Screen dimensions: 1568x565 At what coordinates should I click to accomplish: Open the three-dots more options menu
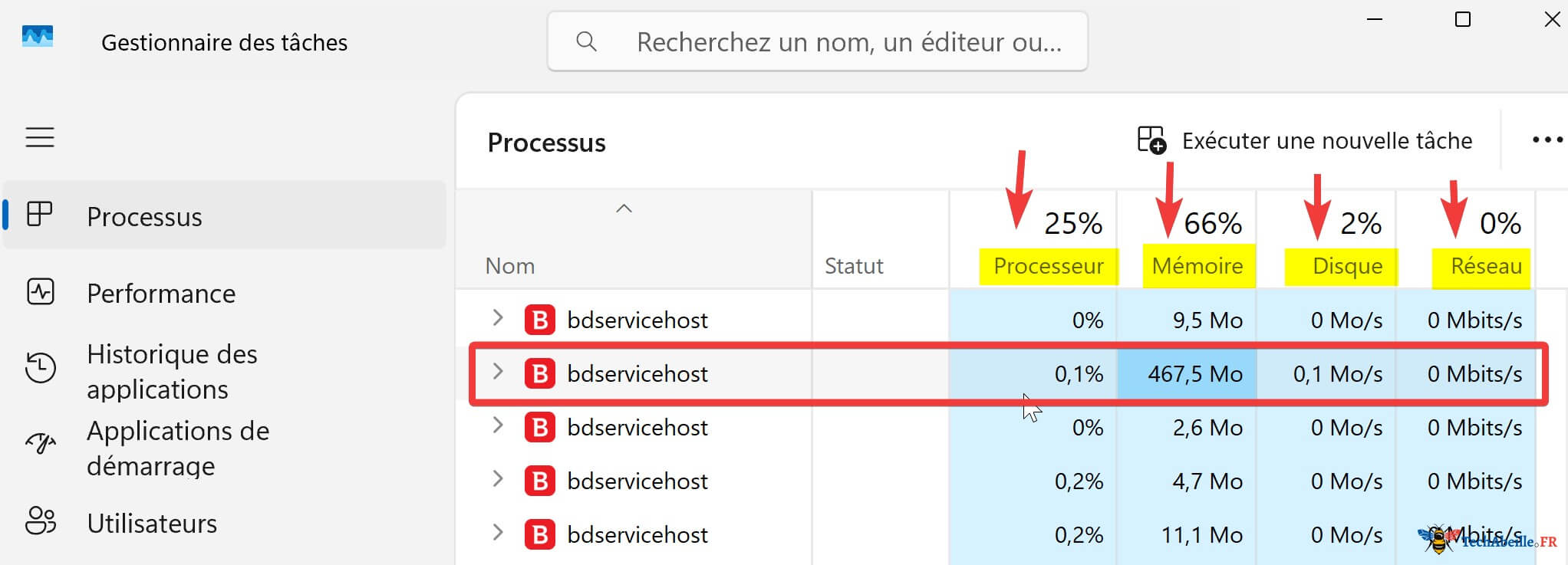point(1547,140)
